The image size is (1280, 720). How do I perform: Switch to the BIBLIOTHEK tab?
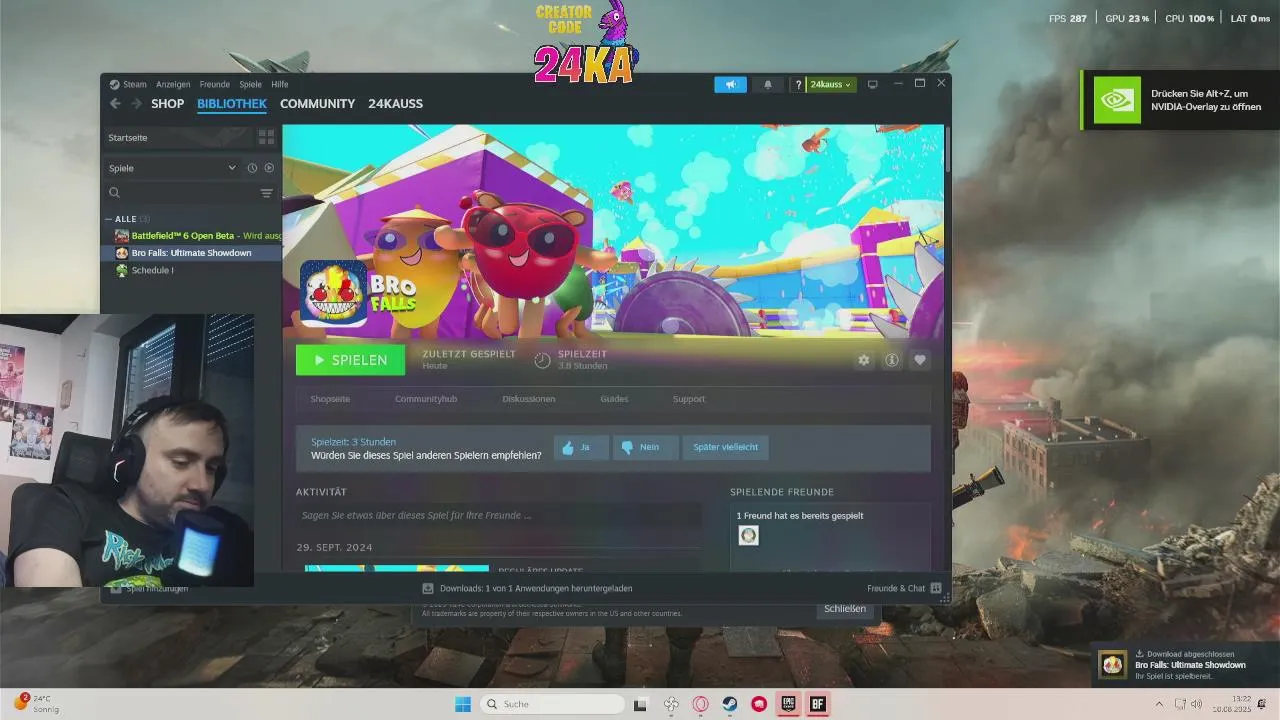pos(232,104)
